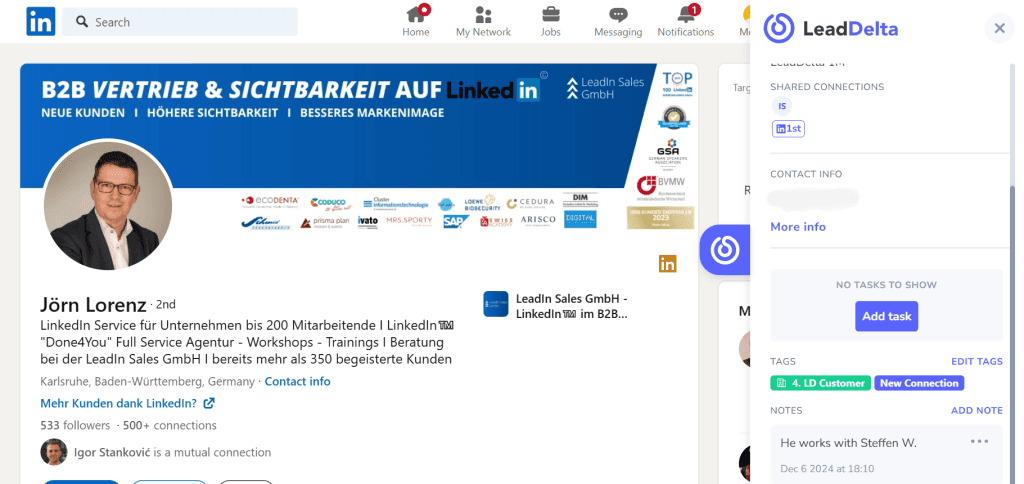Click the note text about Steffen W.

pos(848,443)
